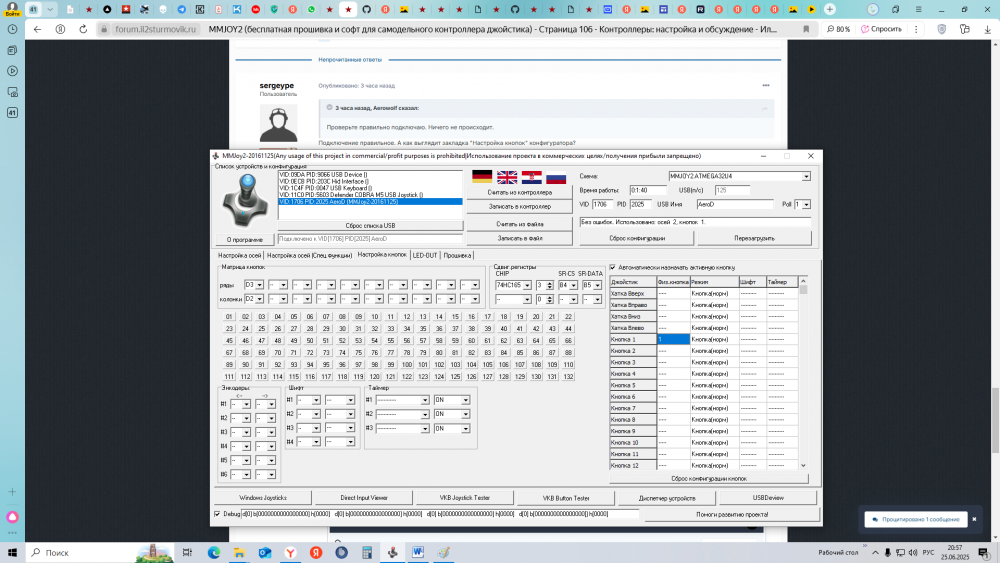Open Microsoft Edge from the taskbar
Viewport: 1000px width, 563px height.
coord(214,552)
